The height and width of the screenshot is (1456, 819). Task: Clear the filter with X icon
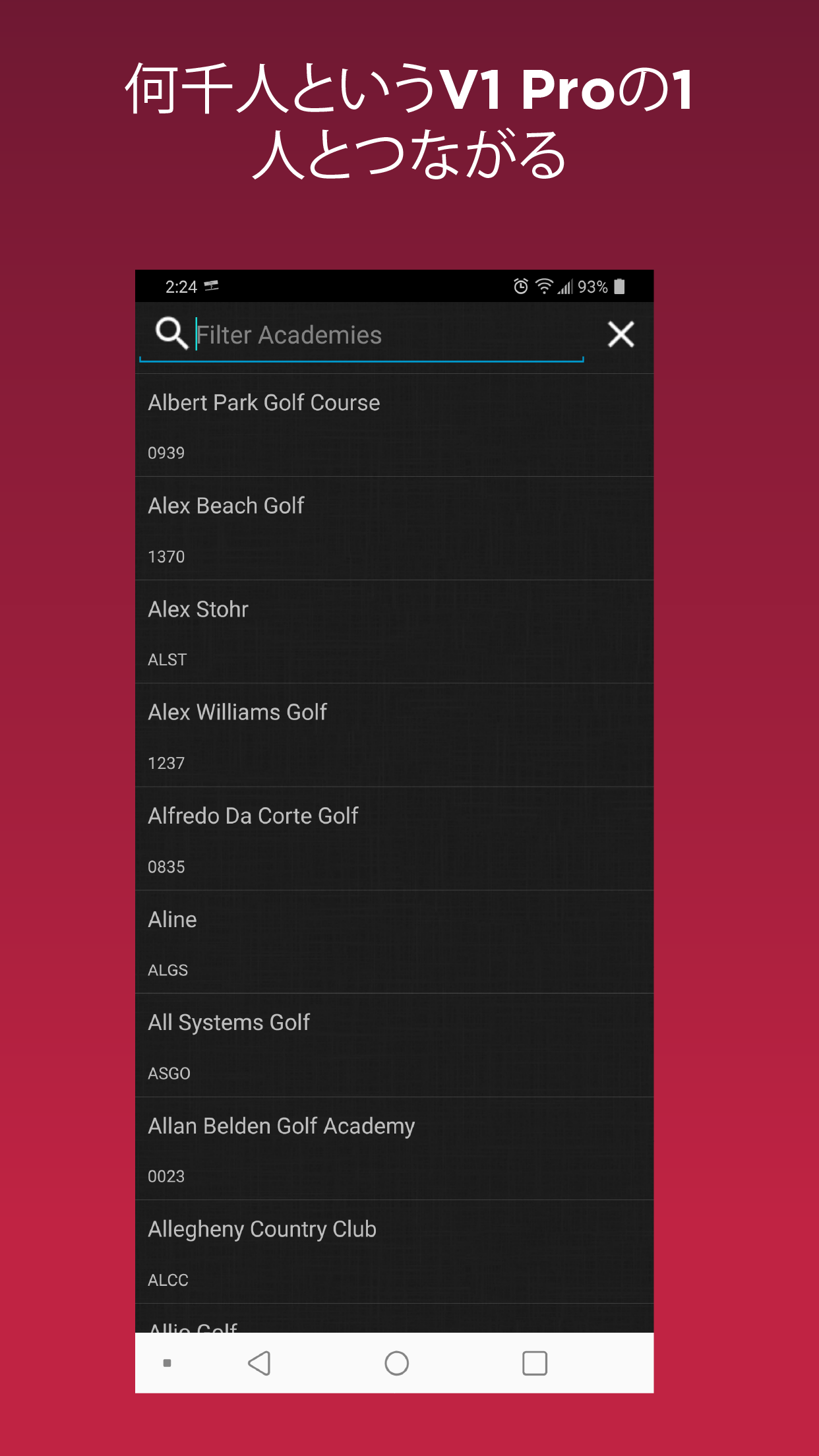[x=621, y=334]
